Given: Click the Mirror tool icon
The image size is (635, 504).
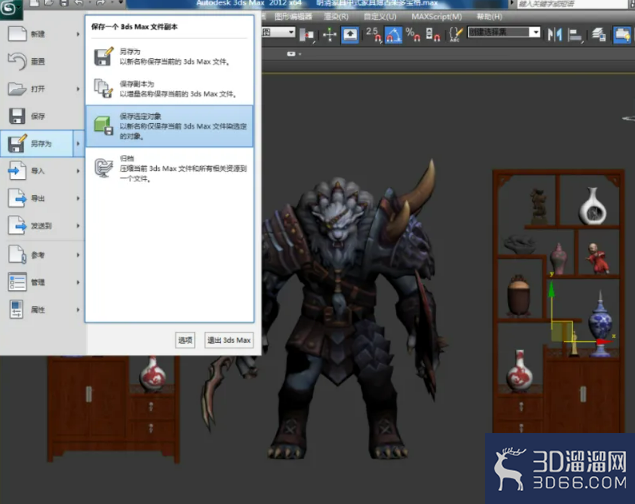Looking at the screenshot, I should [554, 35].
